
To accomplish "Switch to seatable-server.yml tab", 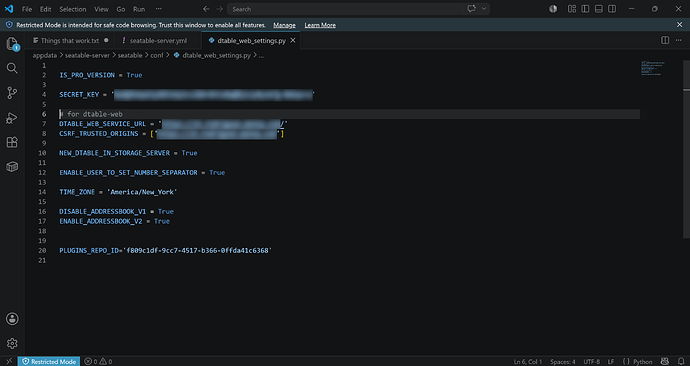I will [158, 40].
